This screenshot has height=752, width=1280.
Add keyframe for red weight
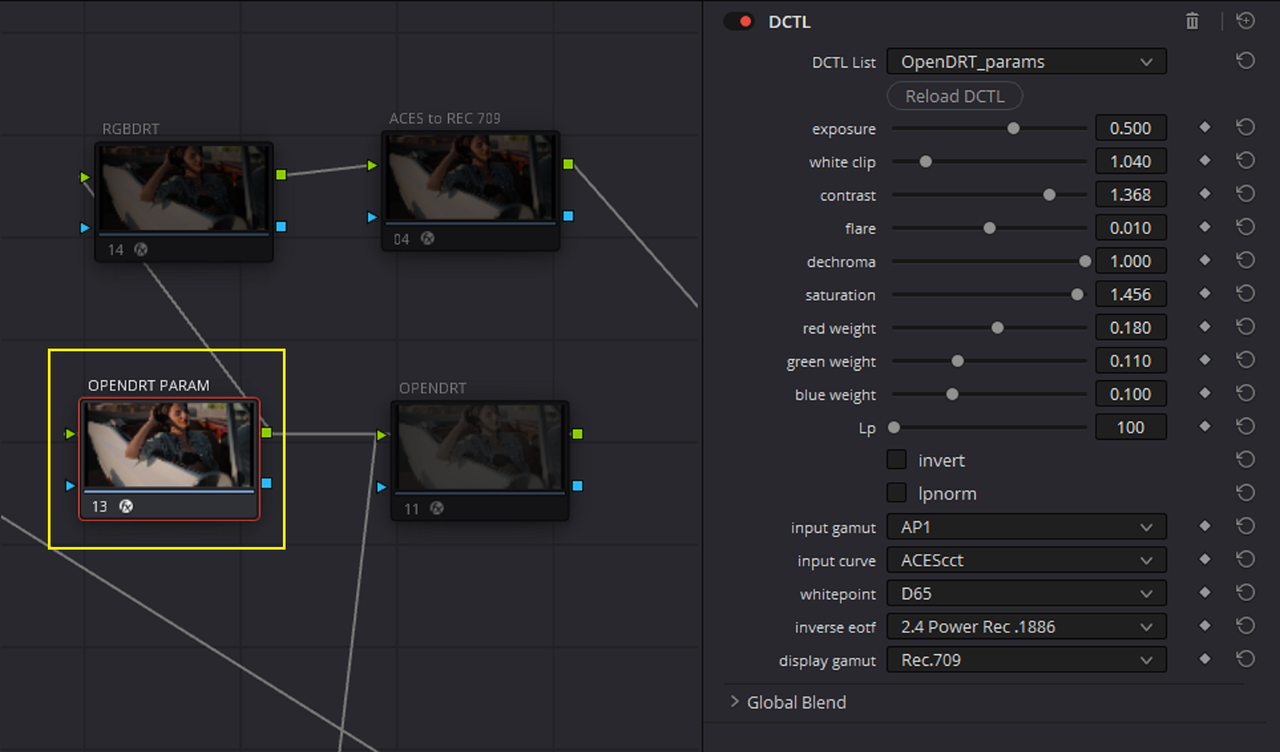click(1205, 327)
